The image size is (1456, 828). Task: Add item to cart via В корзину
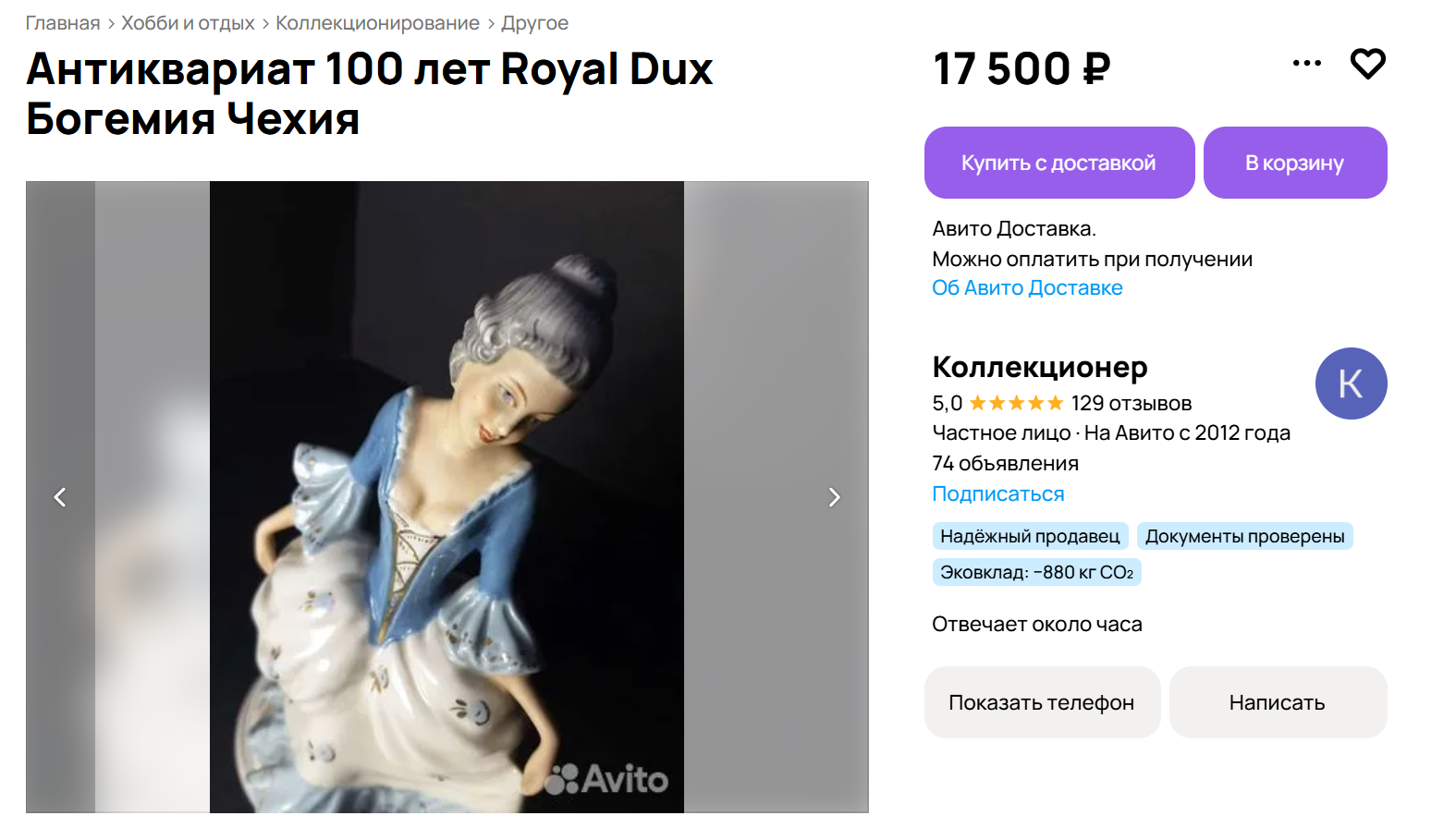(1295, 163)
